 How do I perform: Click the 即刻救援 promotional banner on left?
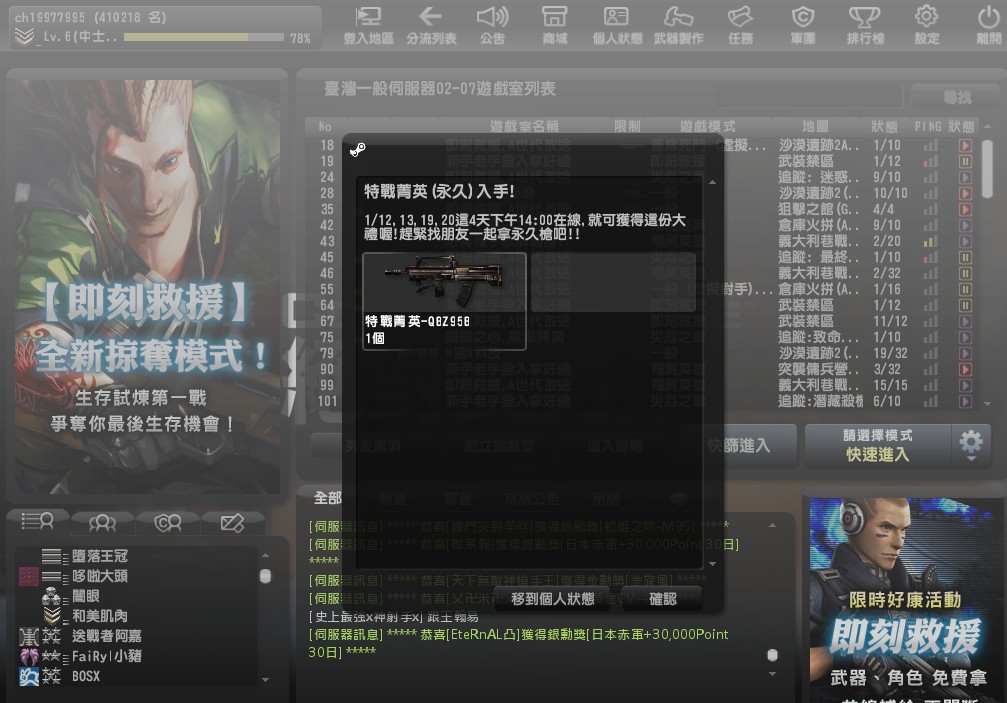pos(147,286)
